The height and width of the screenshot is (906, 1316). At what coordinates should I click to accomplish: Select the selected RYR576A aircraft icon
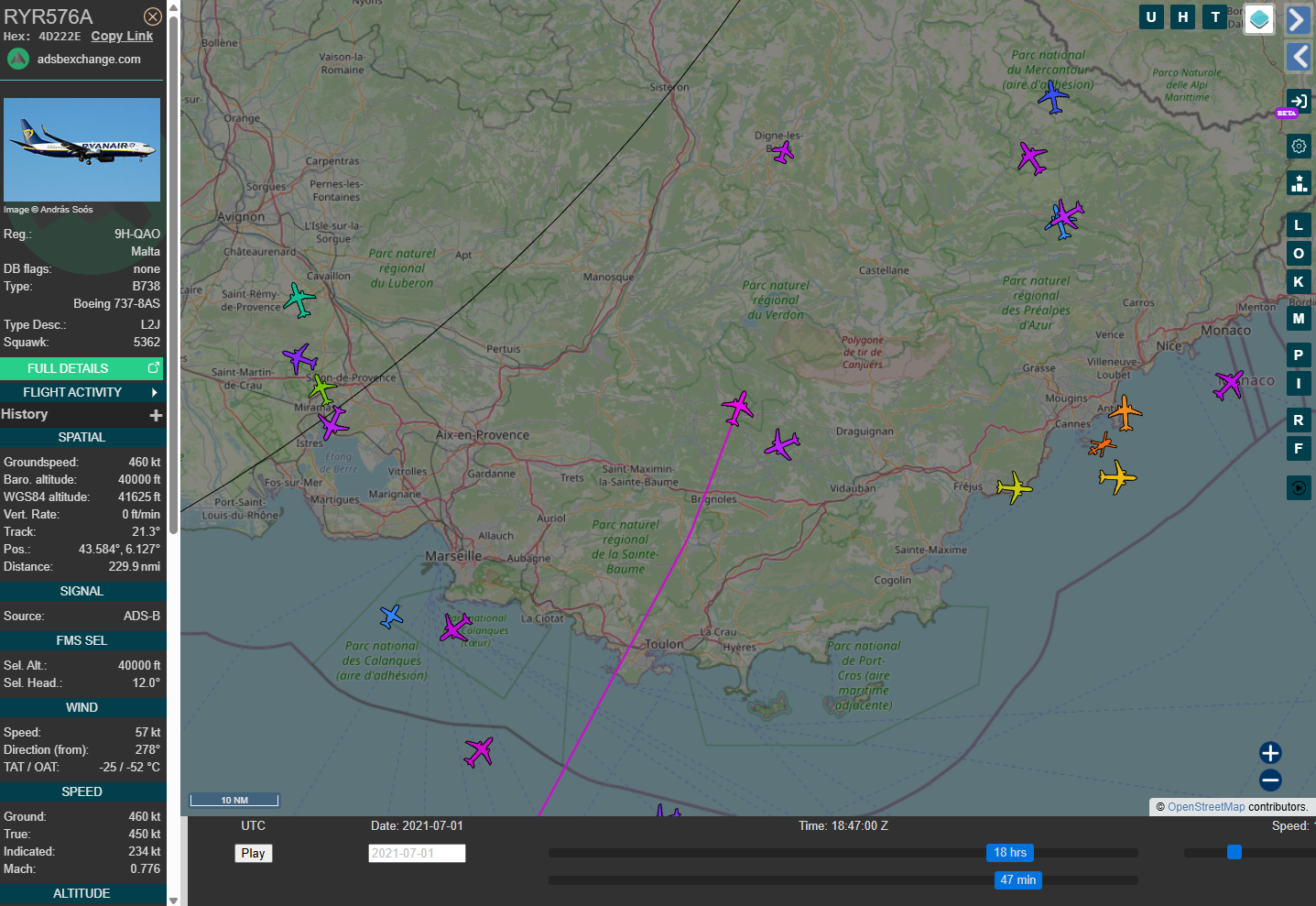[737, 407]
